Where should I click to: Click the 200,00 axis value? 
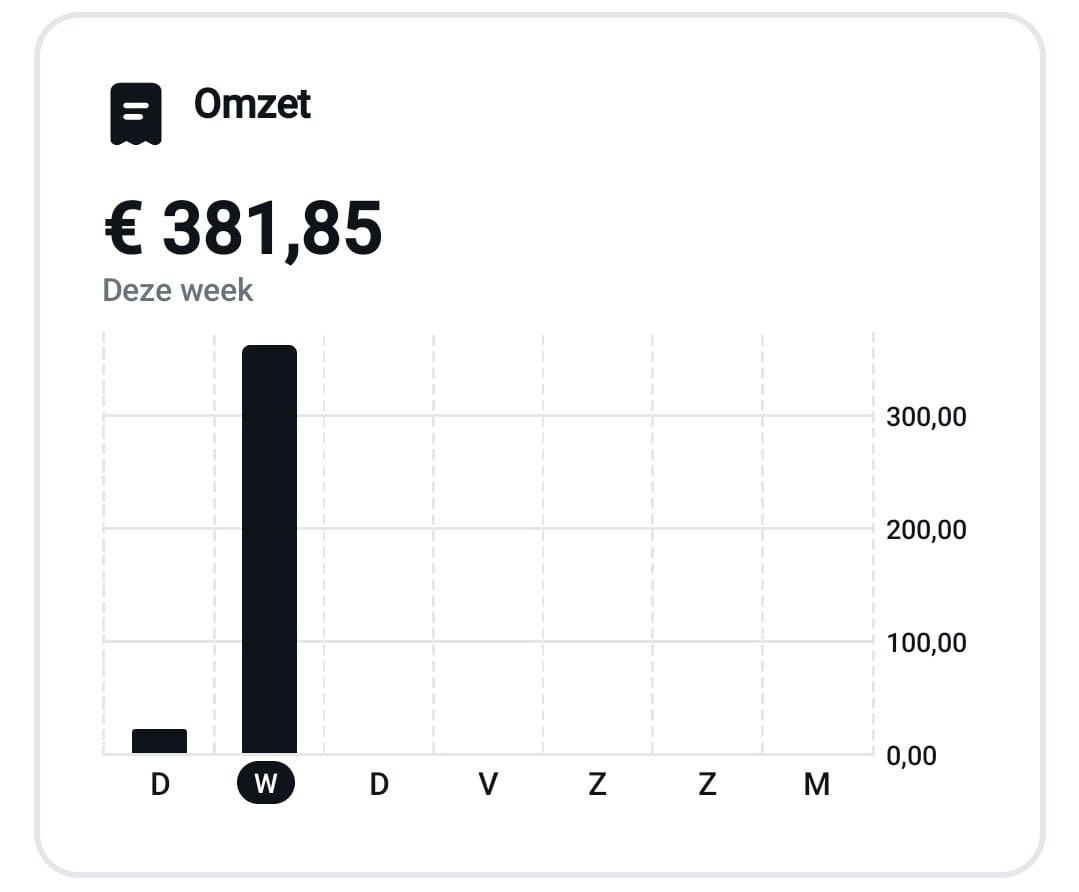926,529
